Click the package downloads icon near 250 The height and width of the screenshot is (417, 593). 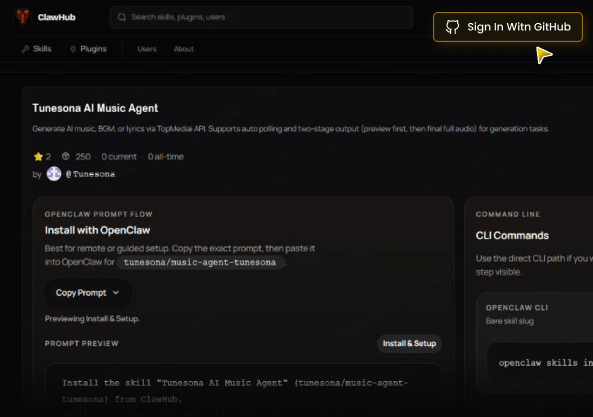pyautogui.click(x=66, y=156)
